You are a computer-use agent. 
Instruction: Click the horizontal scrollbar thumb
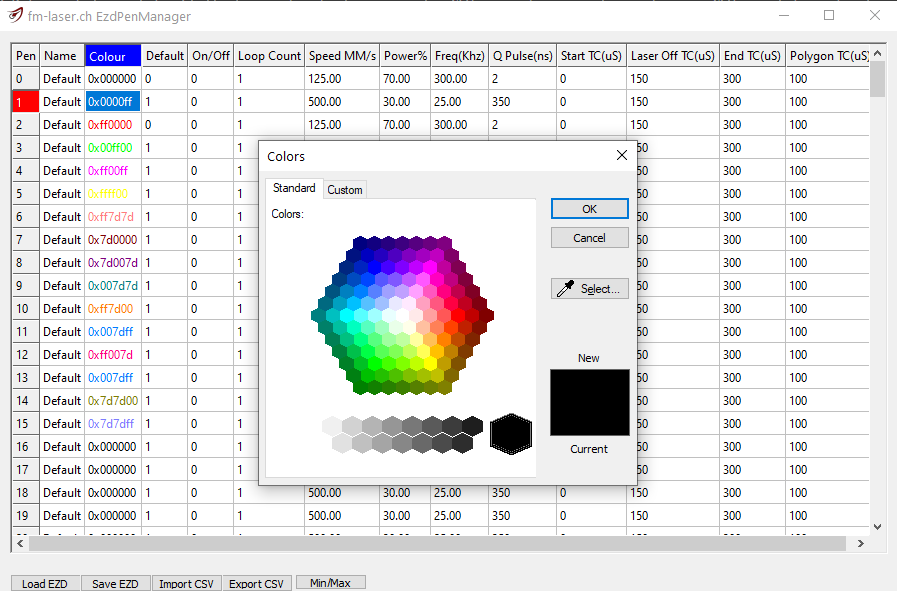click(438, 544)
